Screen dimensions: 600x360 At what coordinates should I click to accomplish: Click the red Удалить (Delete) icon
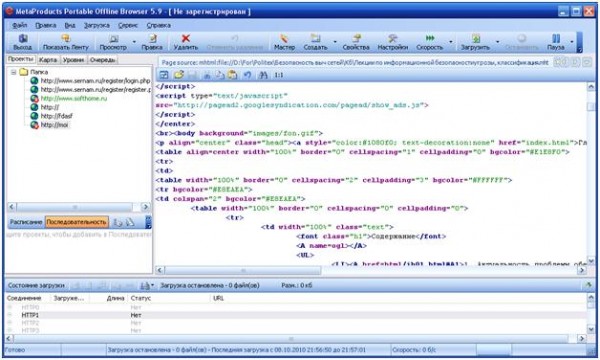[186, 38]
